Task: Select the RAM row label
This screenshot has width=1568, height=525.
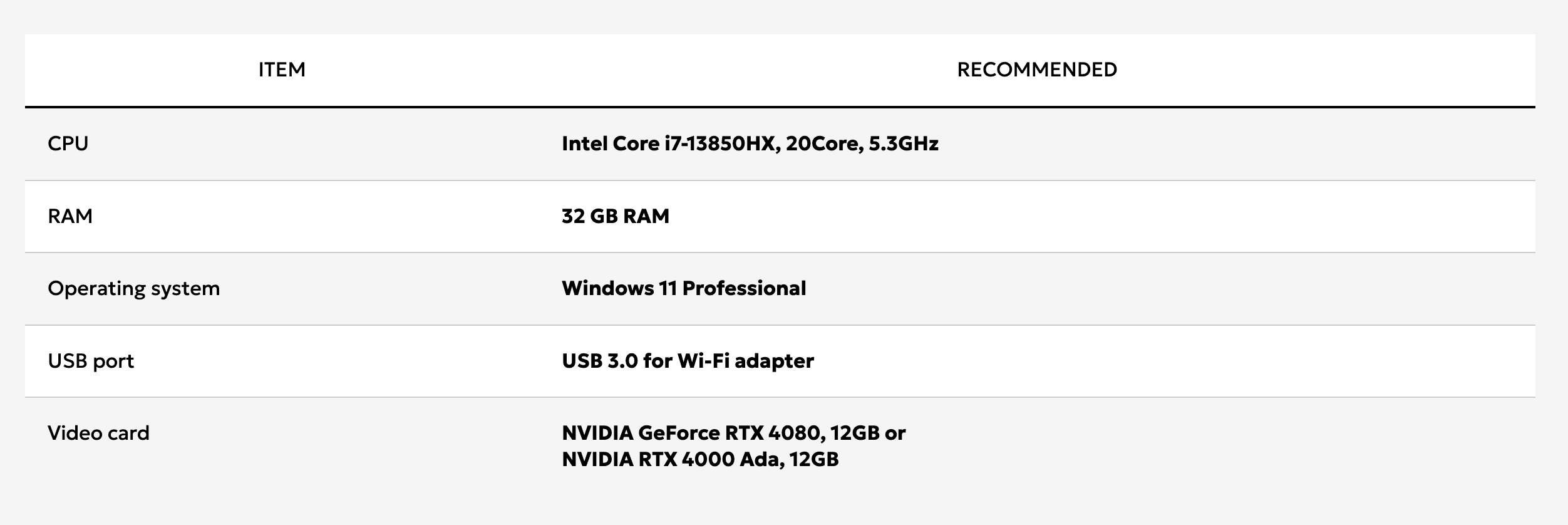Action: click(x=70, y=216)
